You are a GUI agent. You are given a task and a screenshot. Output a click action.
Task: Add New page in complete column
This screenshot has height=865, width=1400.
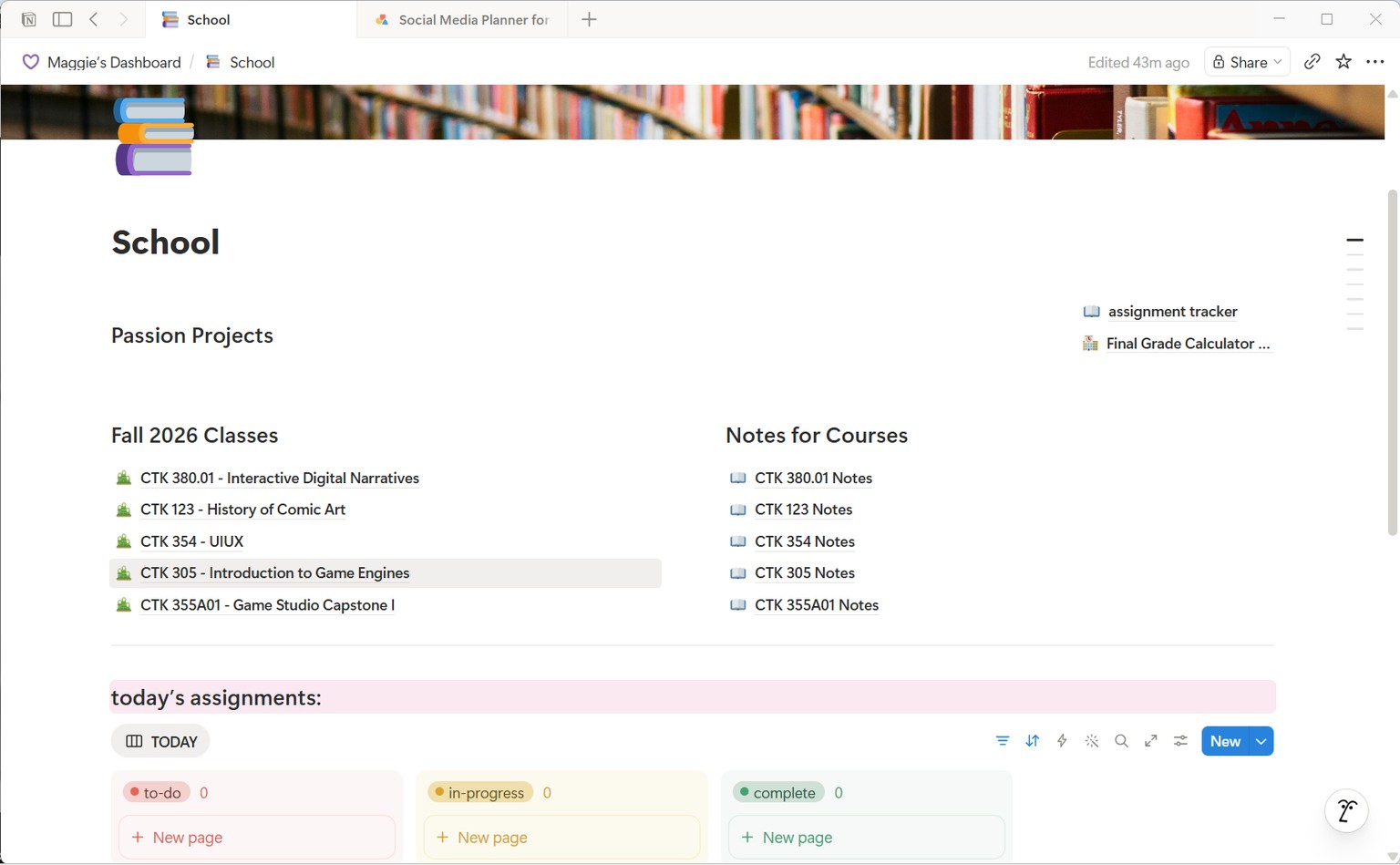tap(867, 837)
